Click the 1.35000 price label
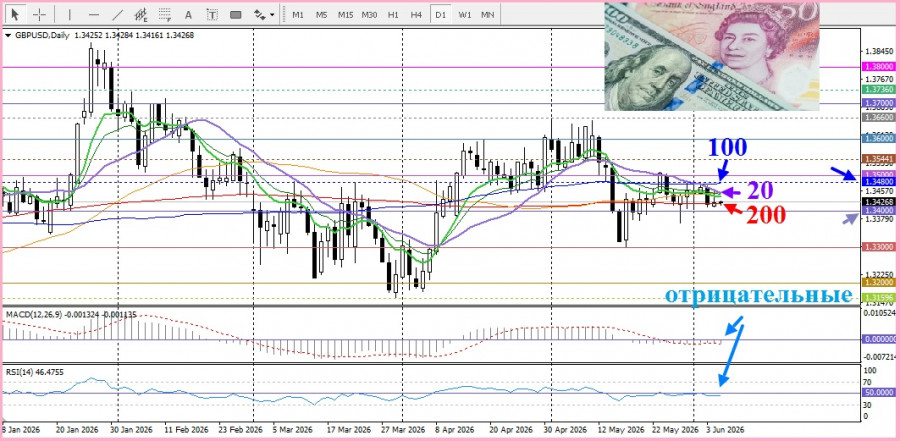900x441 pixels. (878, 174)
